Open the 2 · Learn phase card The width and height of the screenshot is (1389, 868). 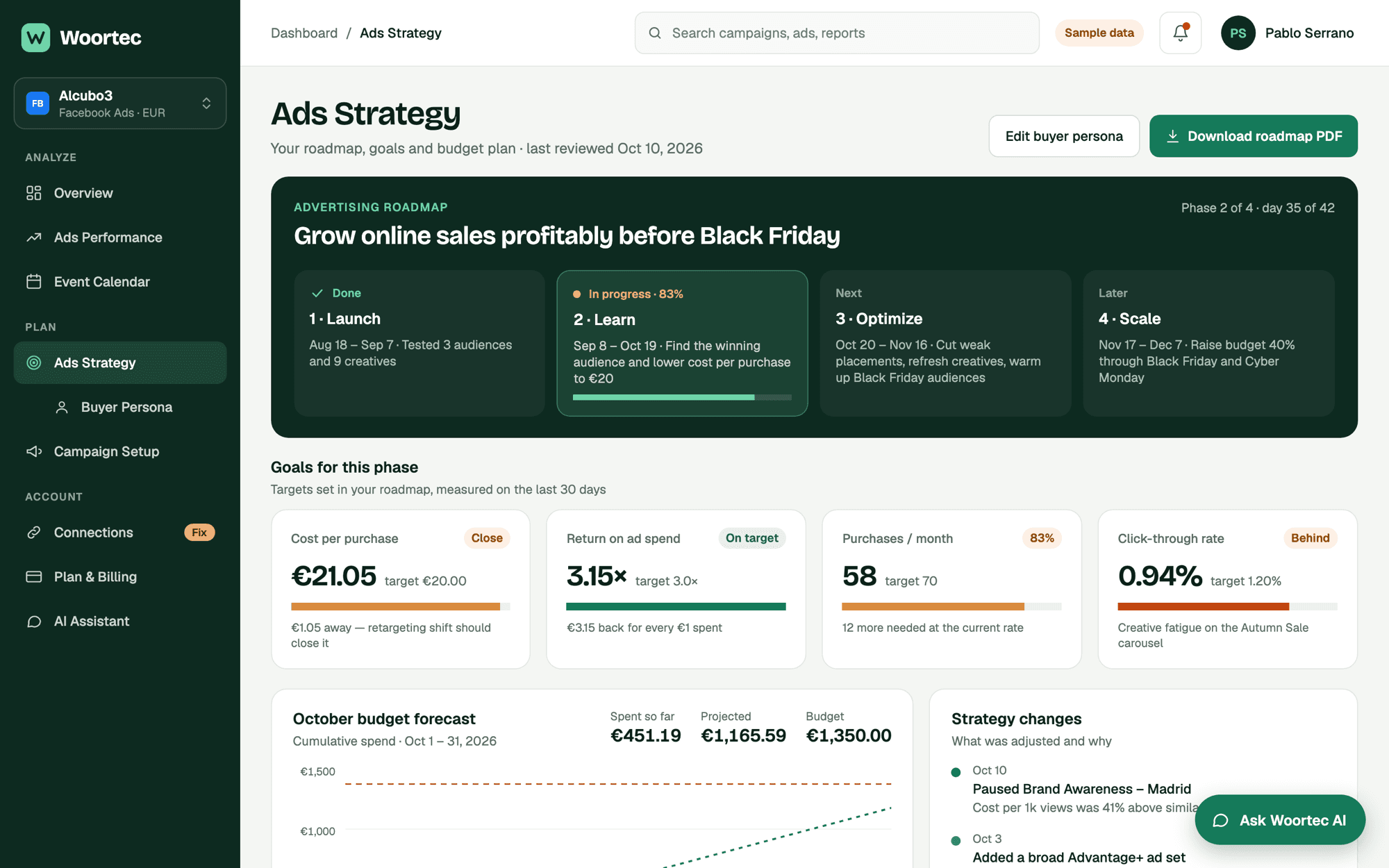pos(682,343)
